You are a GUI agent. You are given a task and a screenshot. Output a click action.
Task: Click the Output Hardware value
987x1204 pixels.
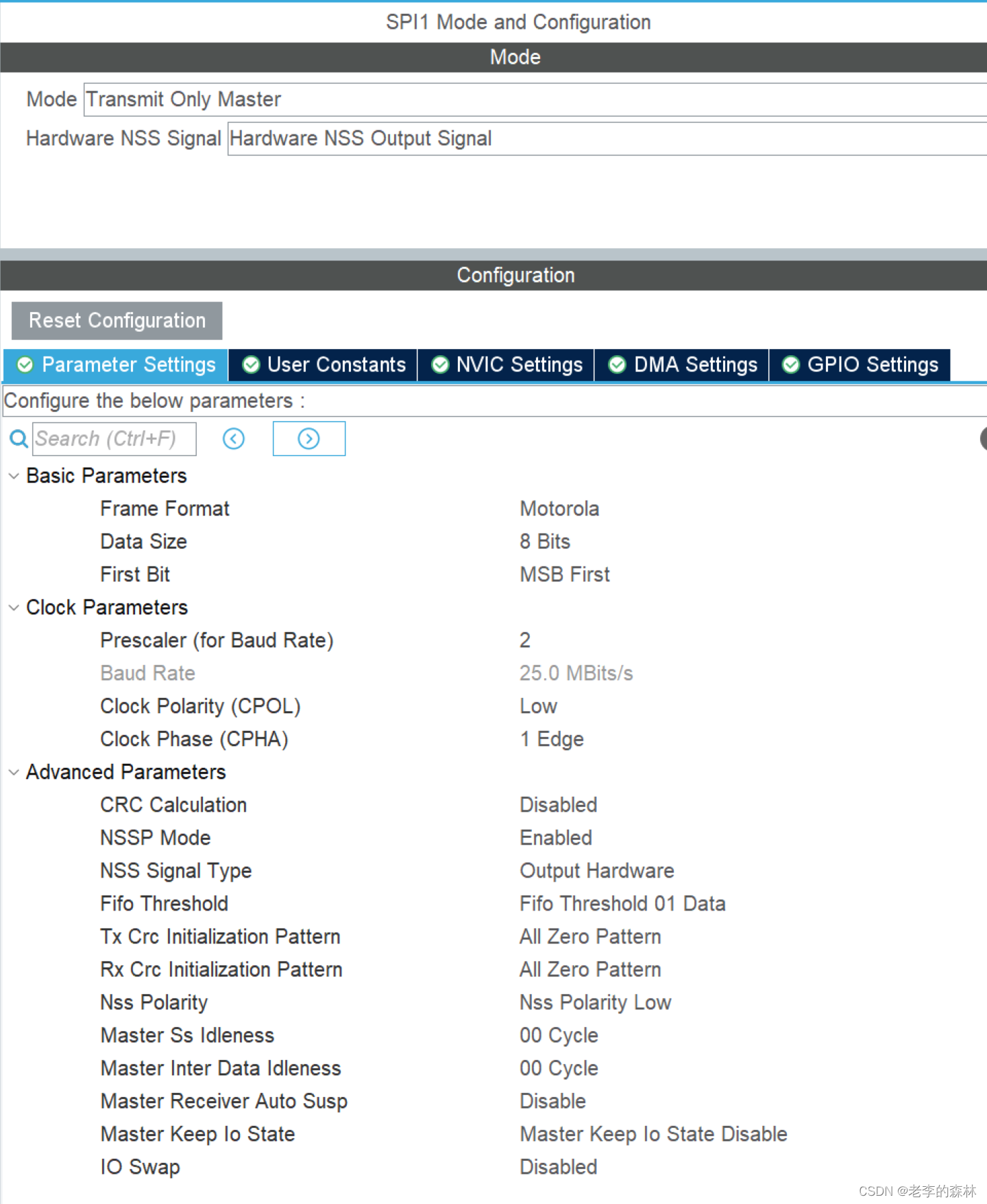tap(597, 871)
